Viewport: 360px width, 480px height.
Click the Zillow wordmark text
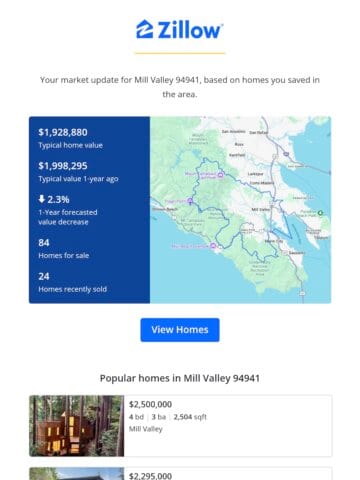pyautogui.click(x=190, y=30)
